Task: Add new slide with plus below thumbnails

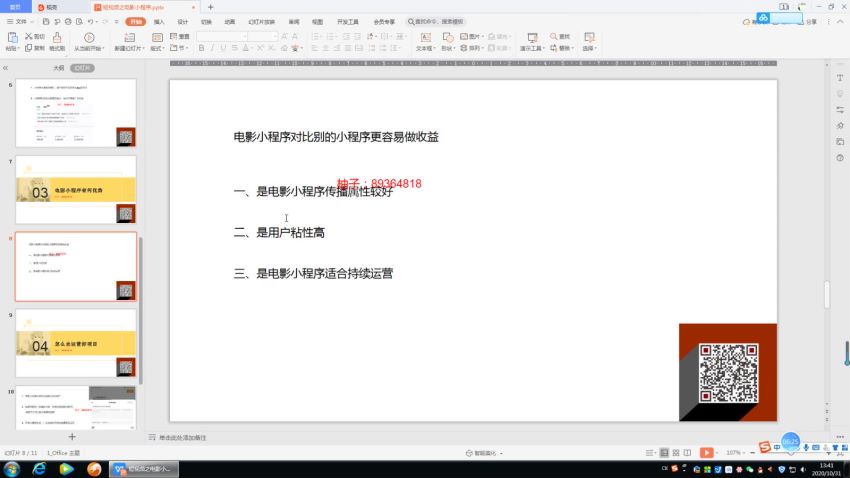Action: [72, 436]
